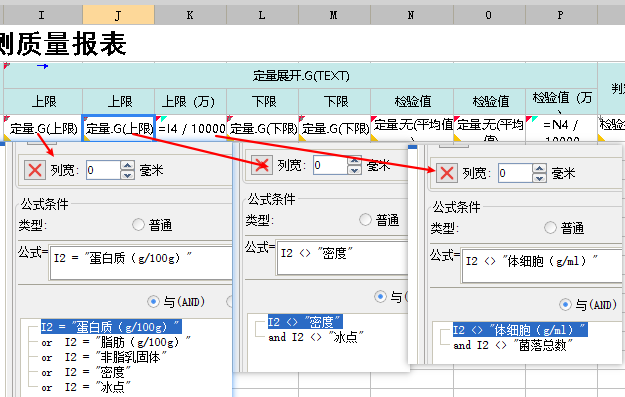Click the red X icon in the right panel

pos(446,173)
